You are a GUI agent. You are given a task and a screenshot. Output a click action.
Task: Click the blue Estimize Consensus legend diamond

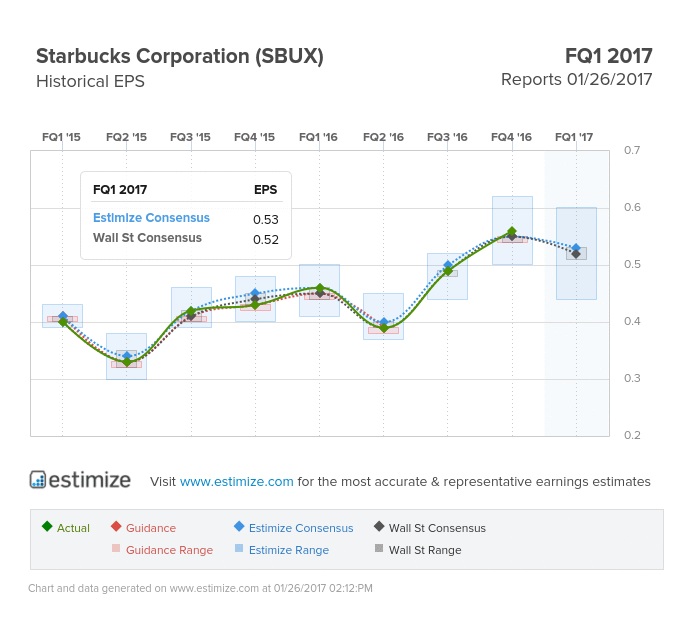239,526
